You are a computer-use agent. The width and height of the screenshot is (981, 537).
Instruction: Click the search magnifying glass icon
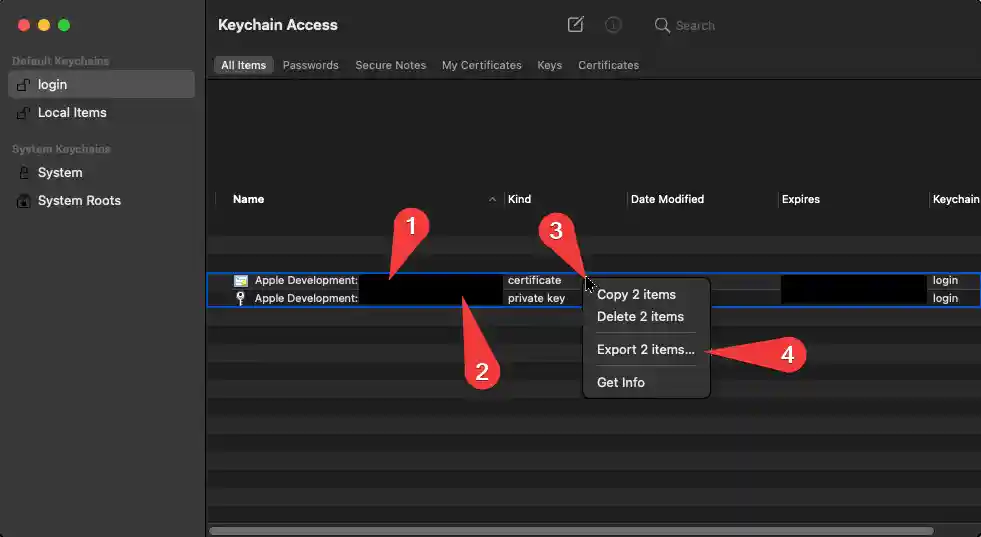[x=662, y=25]
